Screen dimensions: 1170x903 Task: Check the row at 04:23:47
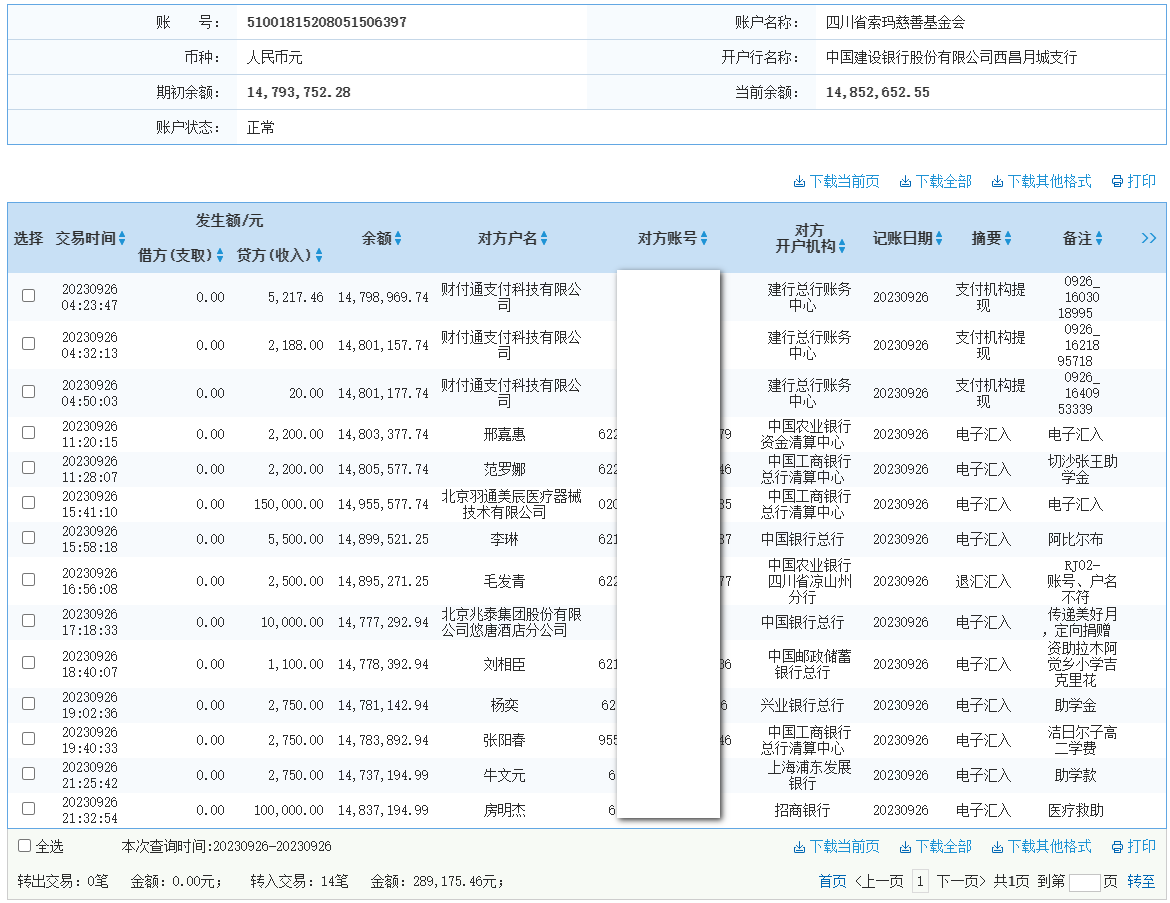(x=28, y=296)
